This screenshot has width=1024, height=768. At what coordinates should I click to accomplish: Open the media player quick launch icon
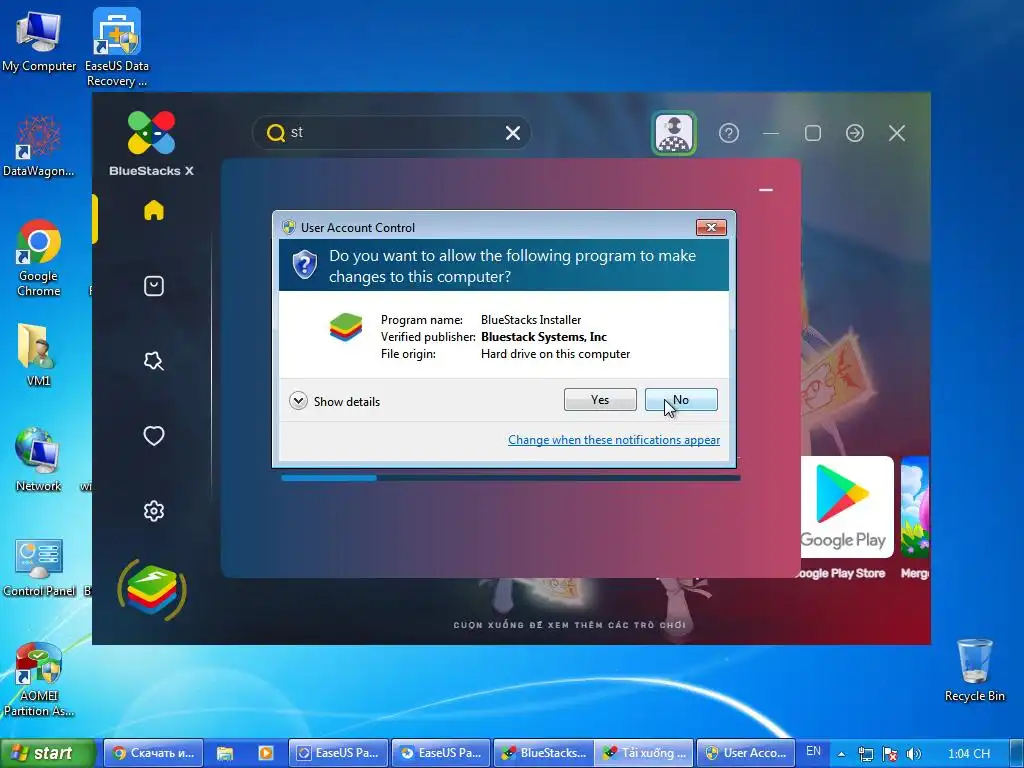[x=266, y=753]
